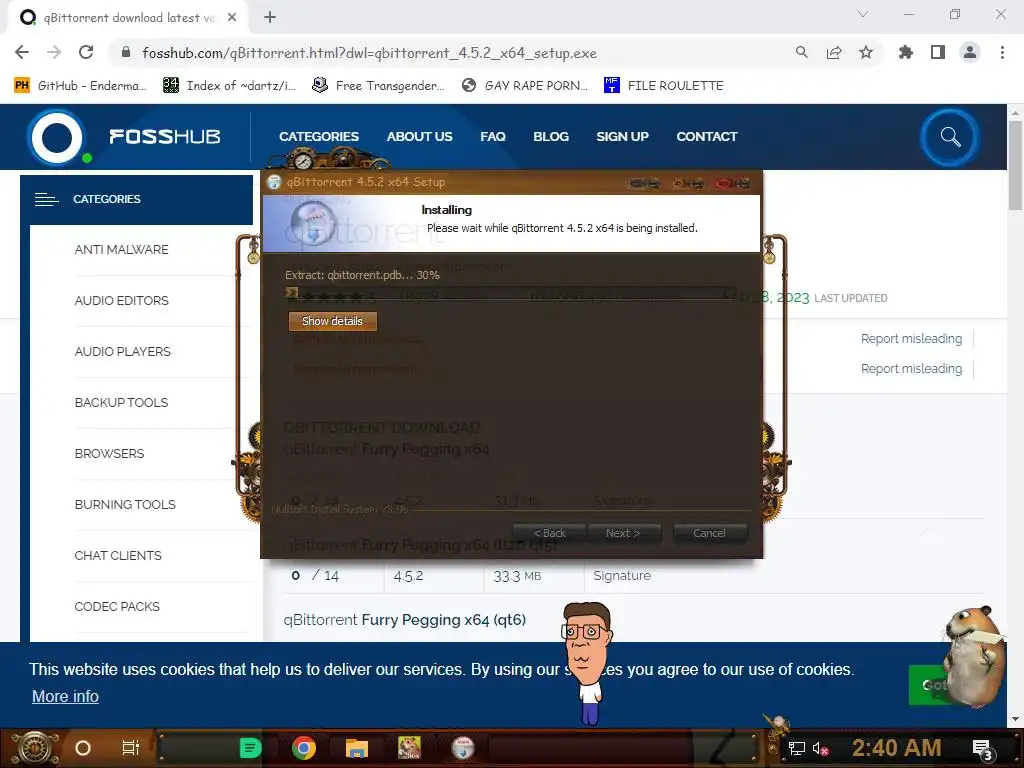The height and width of the screenshot is (768, 1024).
Task: Open the BLOG page
Action: pos(551,136)
